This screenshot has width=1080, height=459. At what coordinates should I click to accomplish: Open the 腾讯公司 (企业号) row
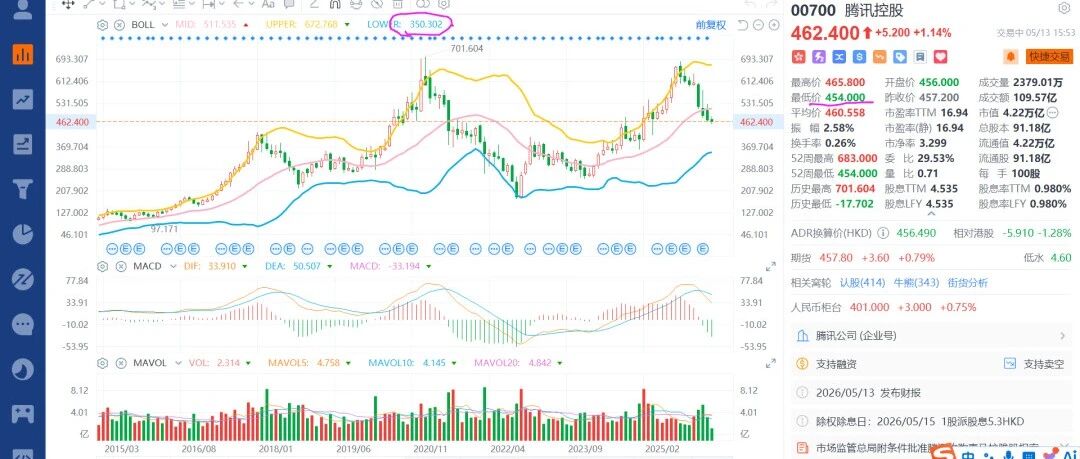[932, 336]
